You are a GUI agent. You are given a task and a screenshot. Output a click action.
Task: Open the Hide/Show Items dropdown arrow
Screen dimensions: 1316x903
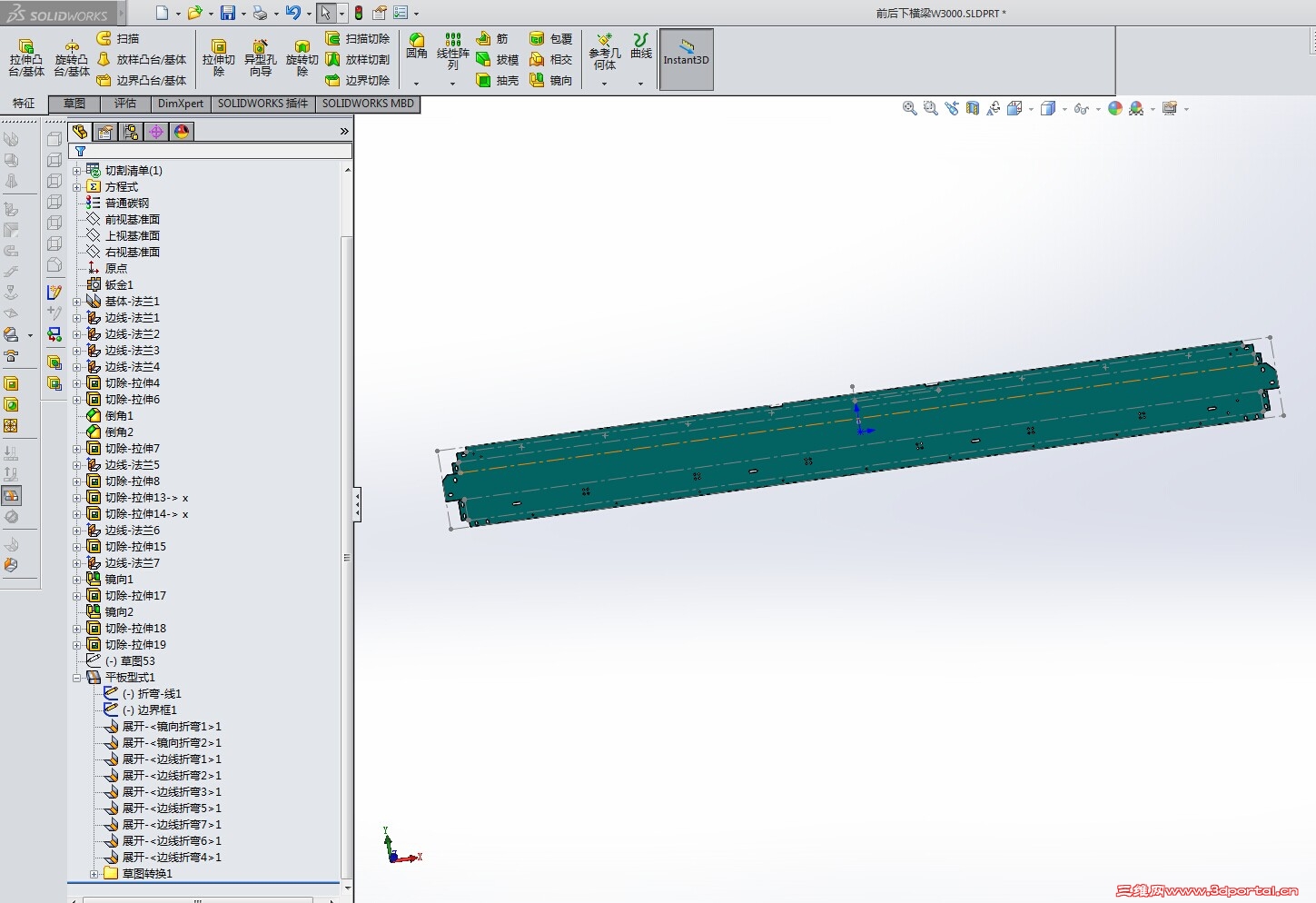tap(1098, 109)
